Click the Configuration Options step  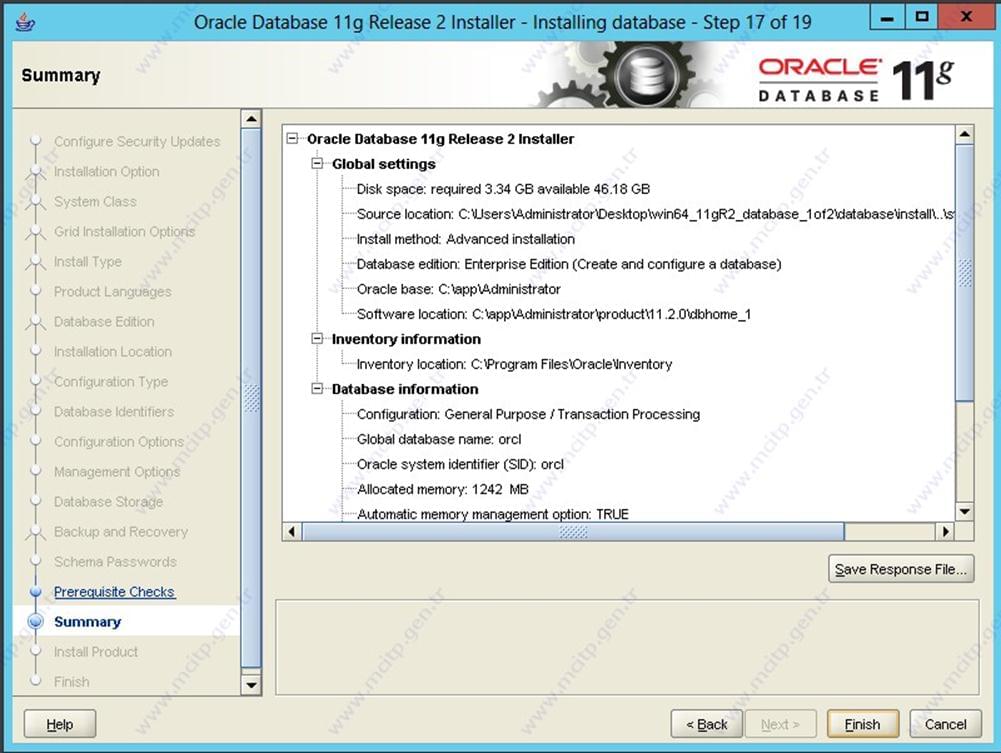[119, 441]
